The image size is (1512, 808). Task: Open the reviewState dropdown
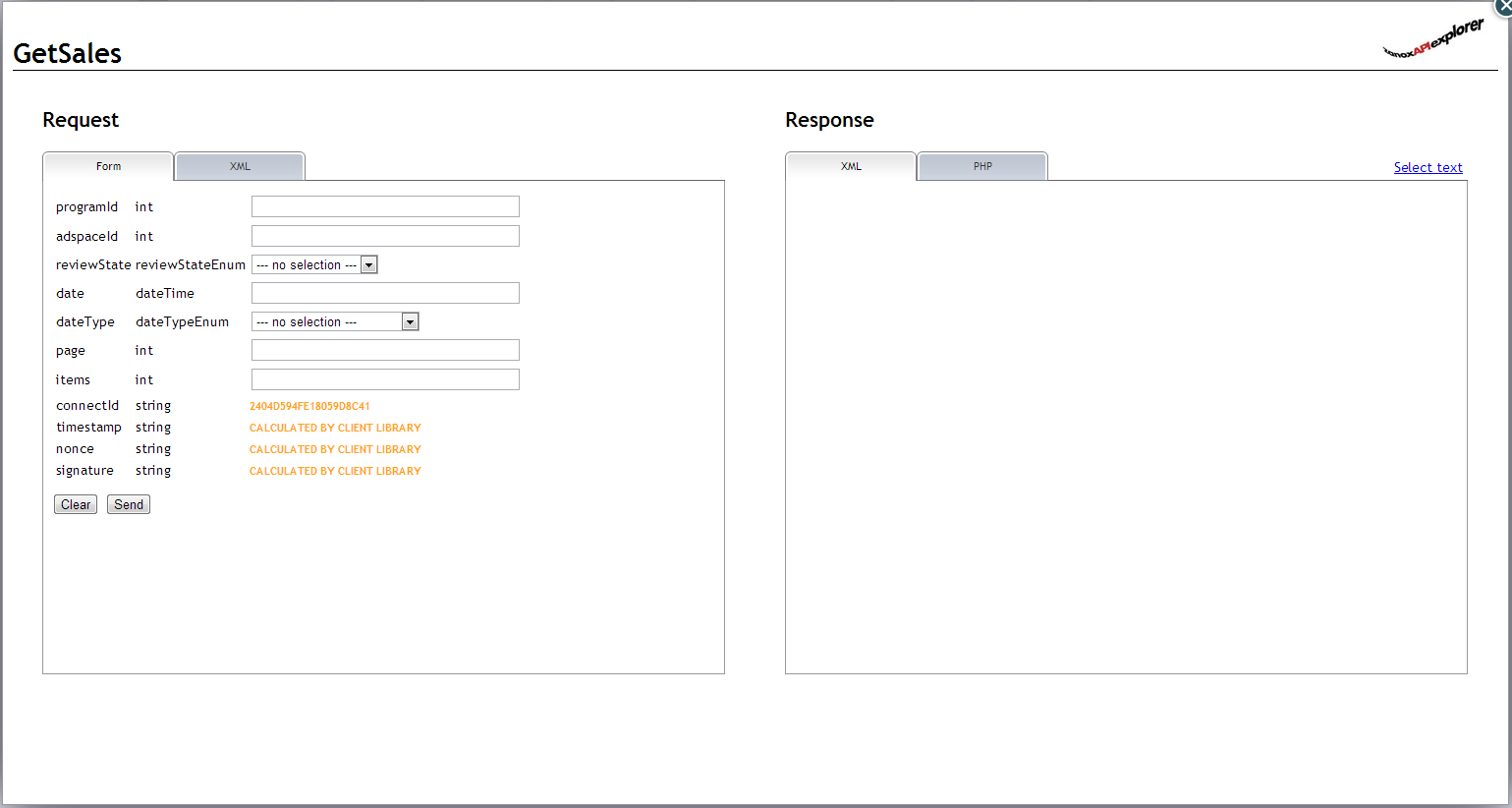pyautogui.click(x=314, y=264)
